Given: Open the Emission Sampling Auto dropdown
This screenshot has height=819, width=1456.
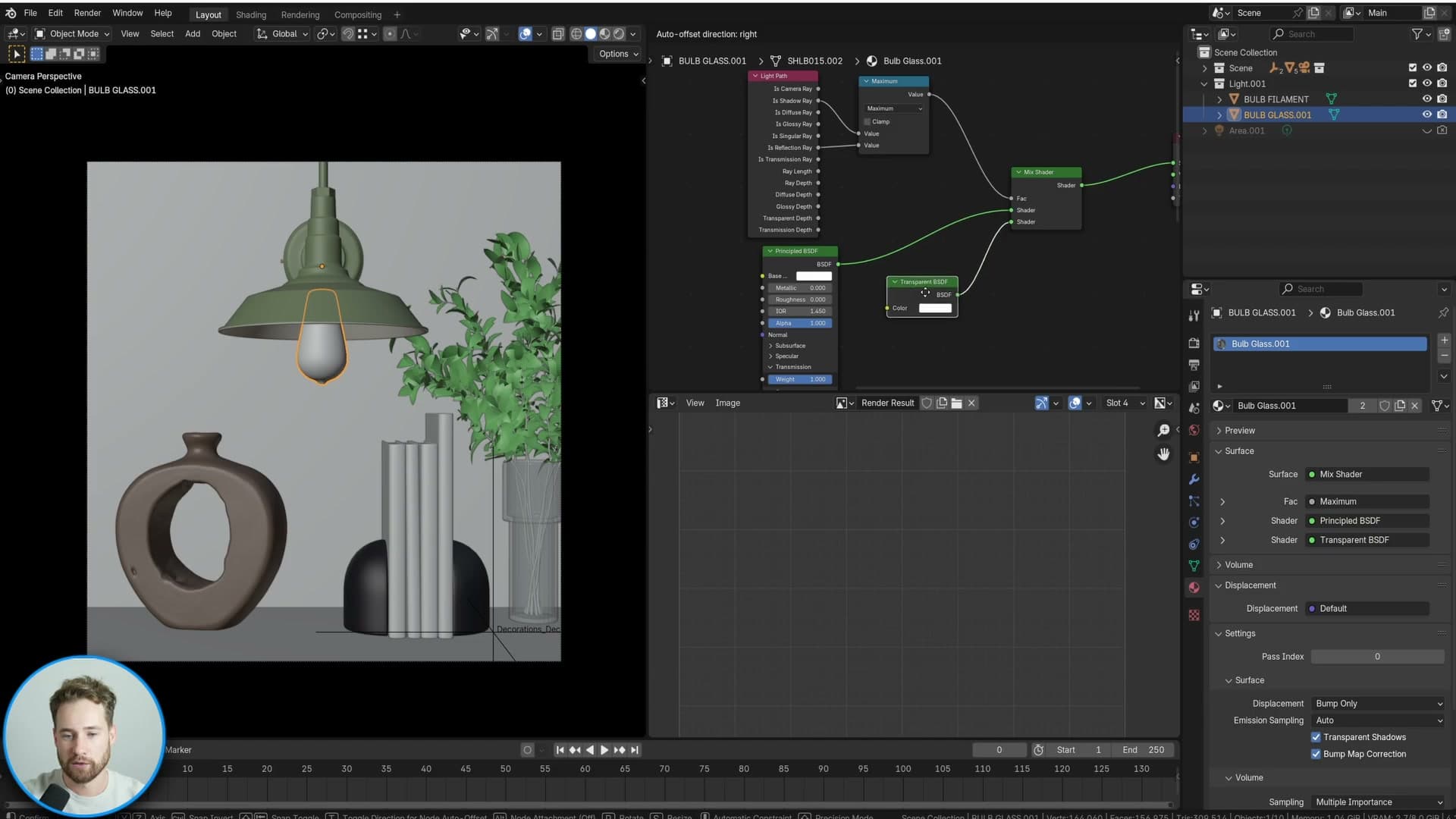Looking at the screenshot, I should coord(1378,720).
